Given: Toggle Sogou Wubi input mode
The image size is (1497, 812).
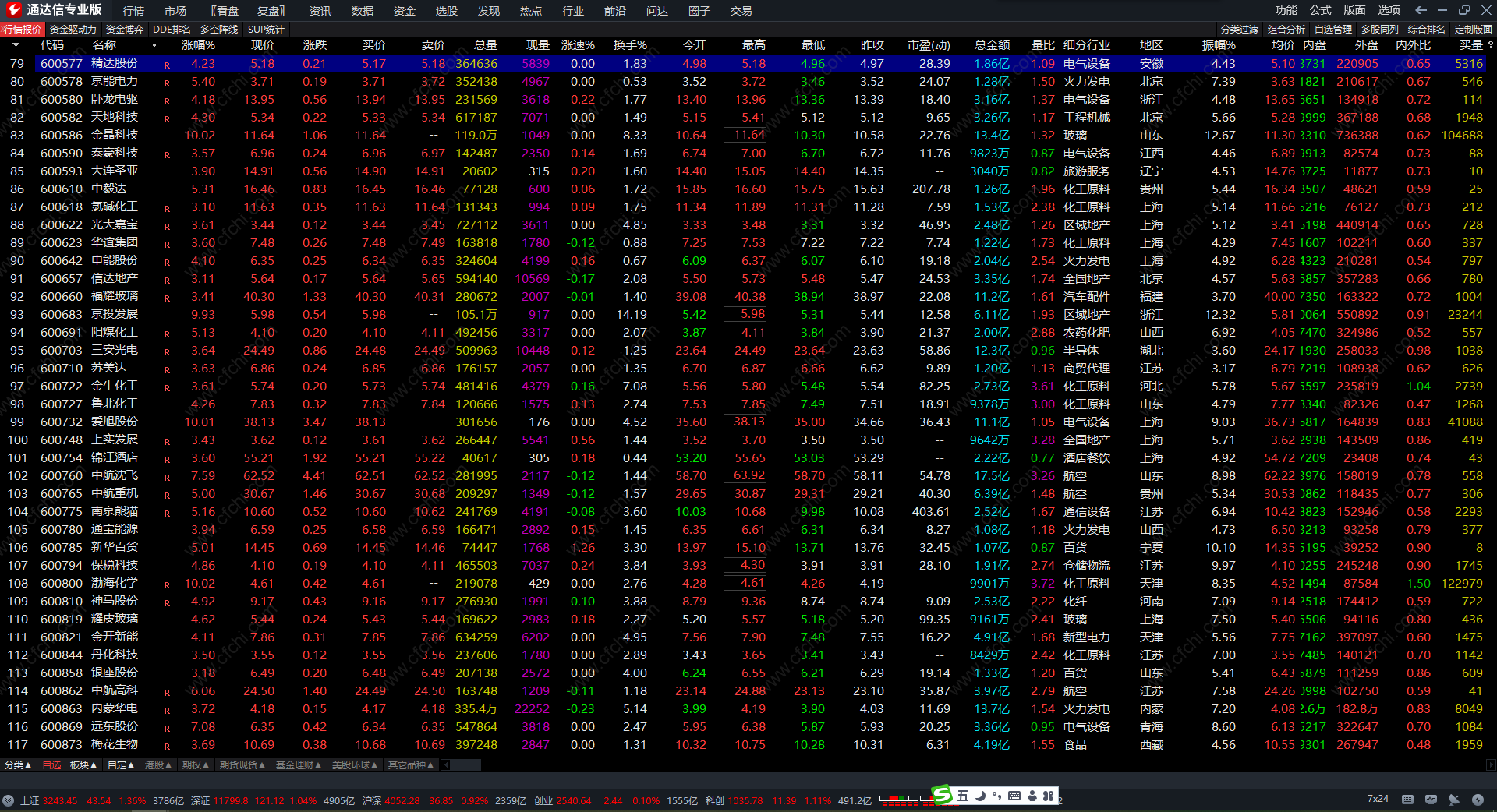Looking at the screenshot, I should (963, 796).
